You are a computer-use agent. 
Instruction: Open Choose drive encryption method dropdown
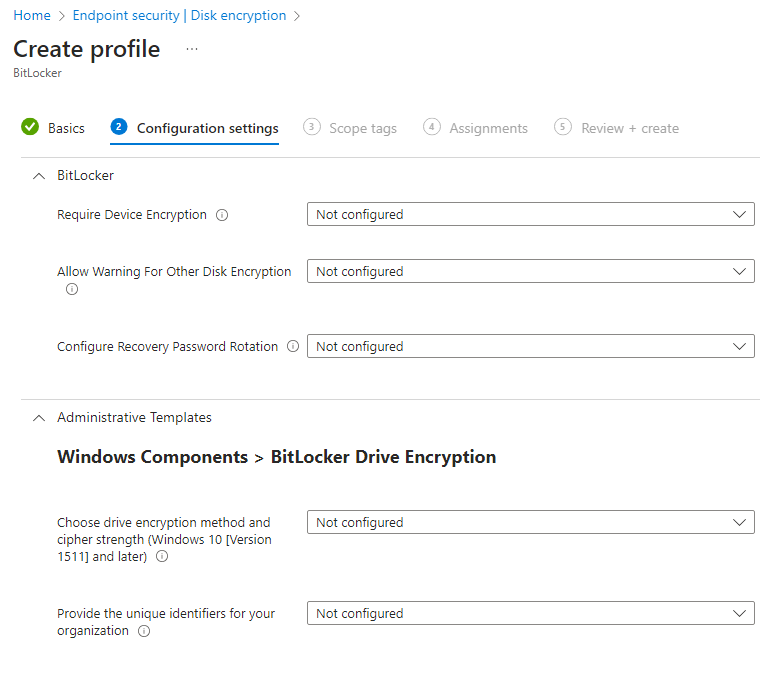pyautogui.click(x=531, y=522)
